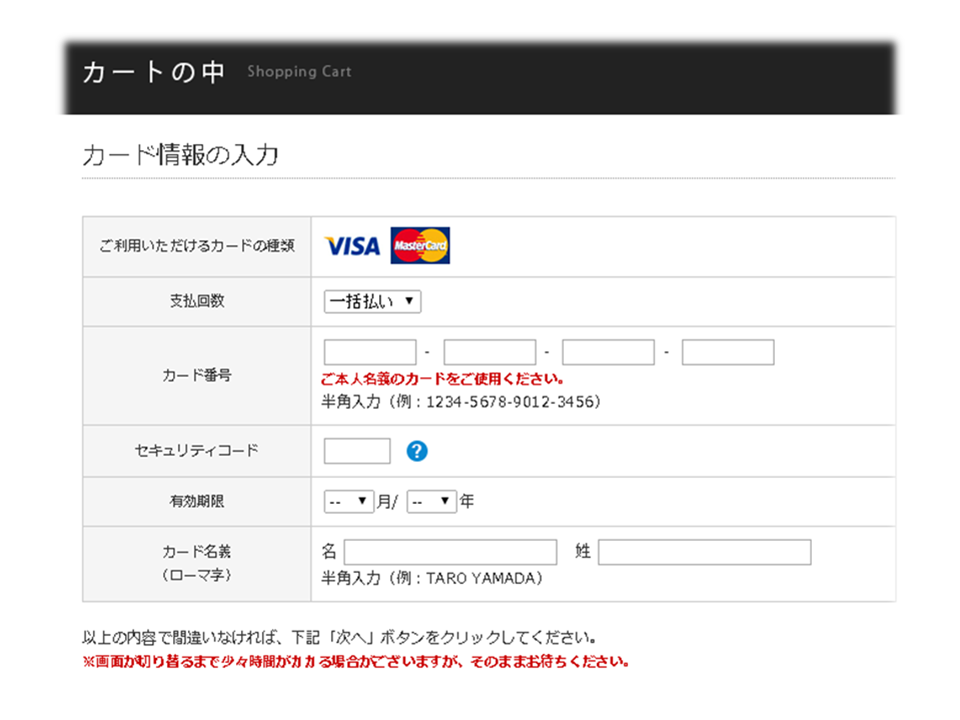Click the ご利用いただけるカードの種類 label
The height and width of the screenshot is (720, 960).
point(197,246)
